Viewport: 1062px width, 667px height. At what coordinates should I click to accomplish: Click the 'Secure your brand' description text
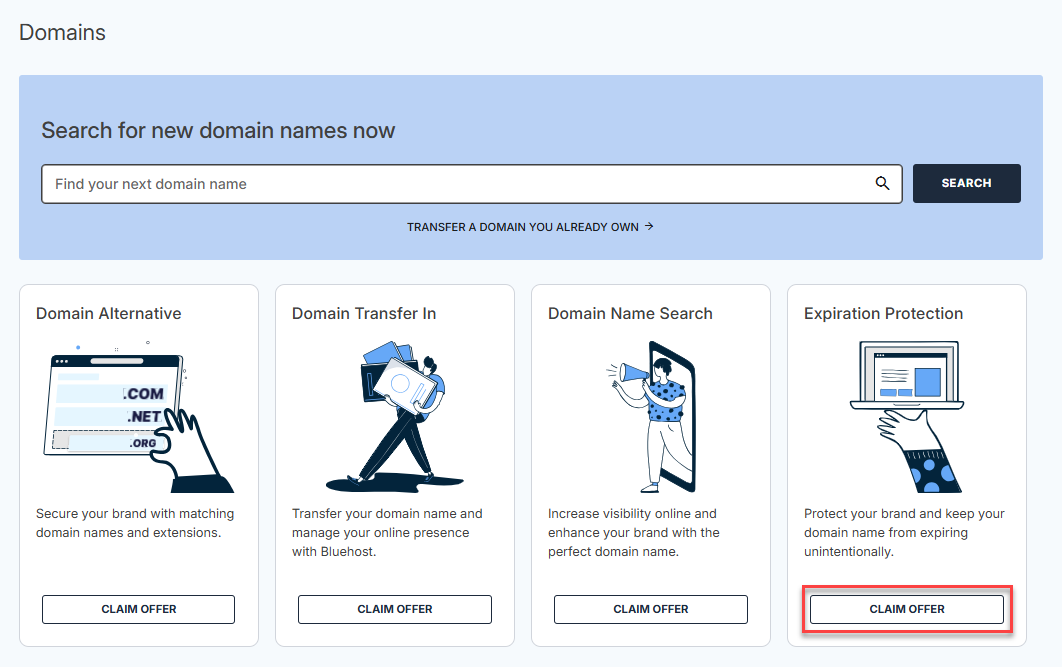tap(135, 523)
